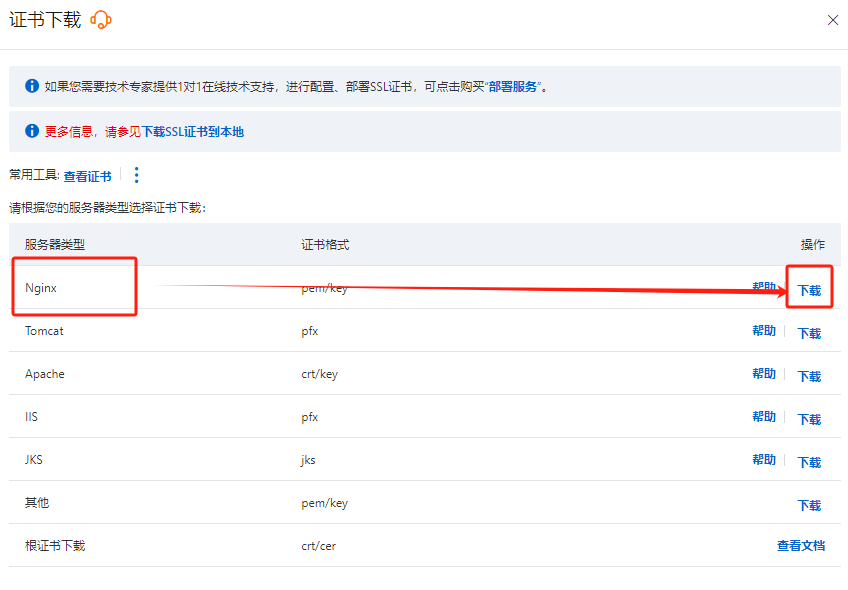This screenshot has height=590, width=848.
Task: Download the IIS pfx certificate
Action: tap(809, 420)
